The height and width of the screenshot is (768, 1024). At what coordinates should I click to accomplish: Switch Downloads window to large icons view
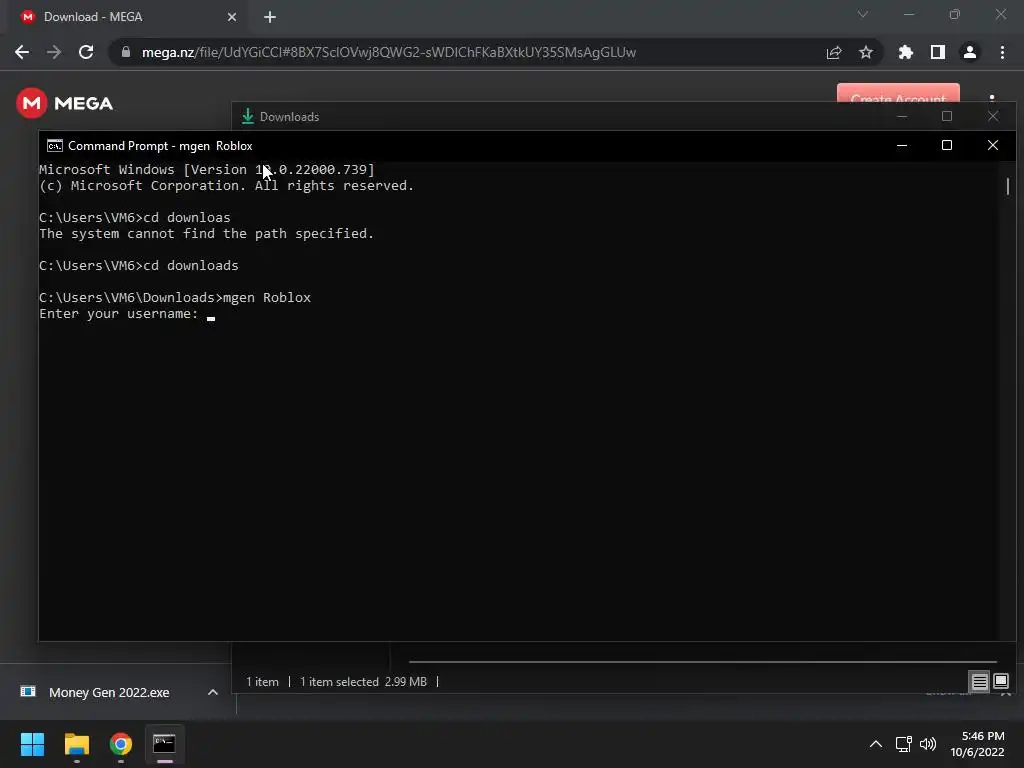(1001, 682)
